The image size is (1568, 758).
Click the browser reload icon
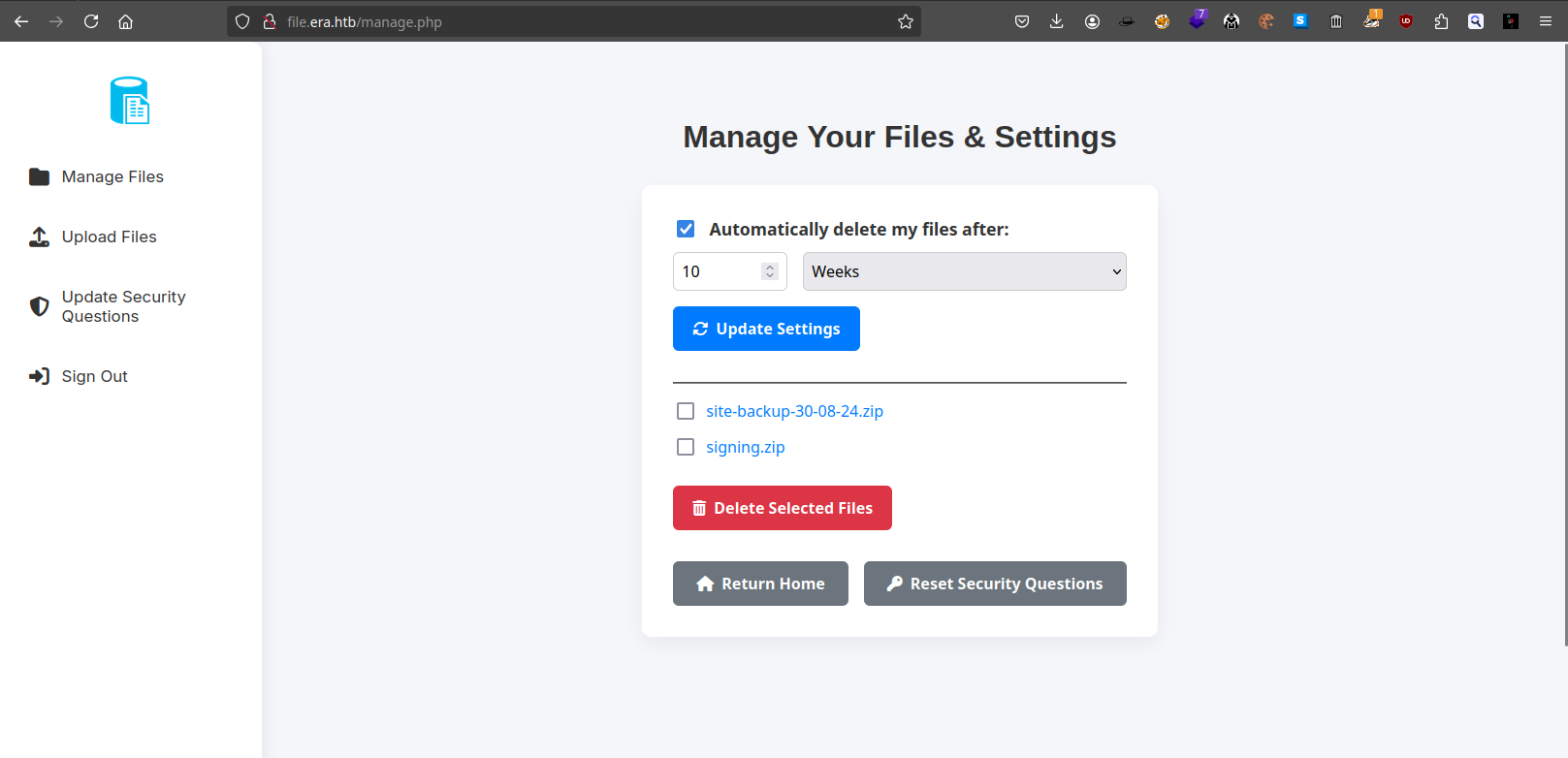(91, 21)
